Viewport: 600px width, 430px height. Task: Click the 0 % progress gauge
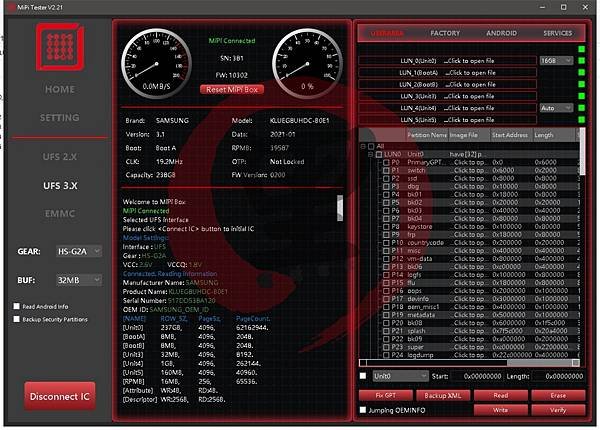[x=307, y=64]
